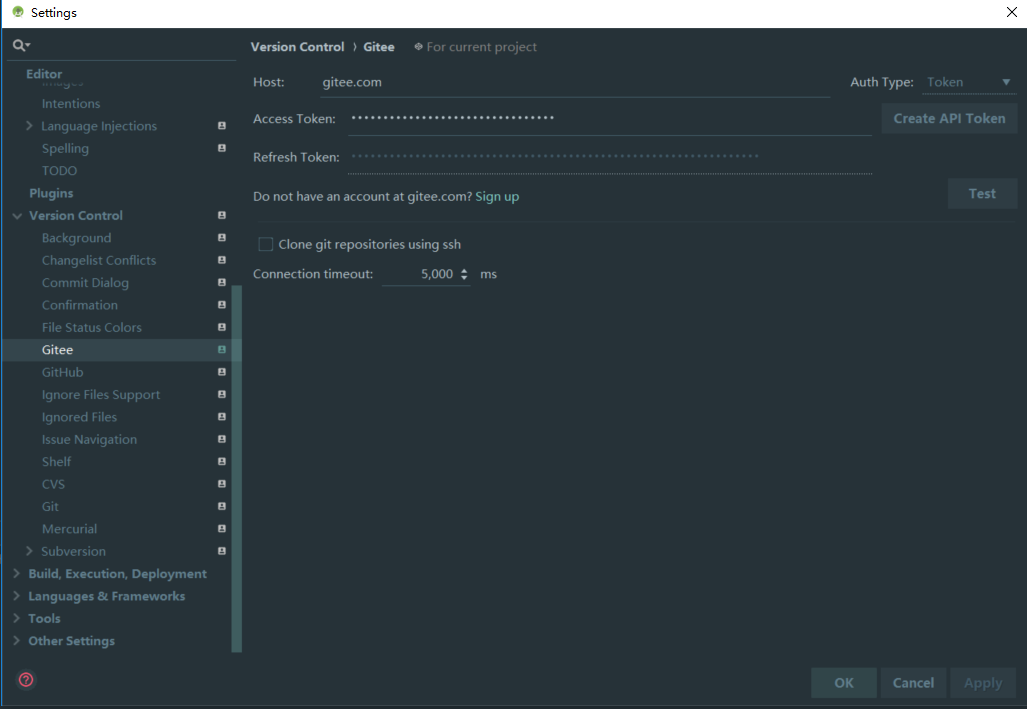Click project-level icon beside Git

(x=222, y=507)
